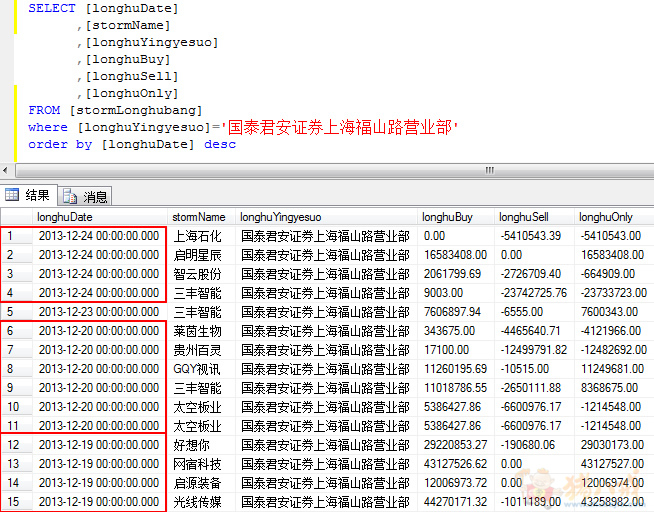The width and height of the screenshot is (654, 512).
Task: Click longhuBuy value 17100.00
Action: tap(446, 350)
